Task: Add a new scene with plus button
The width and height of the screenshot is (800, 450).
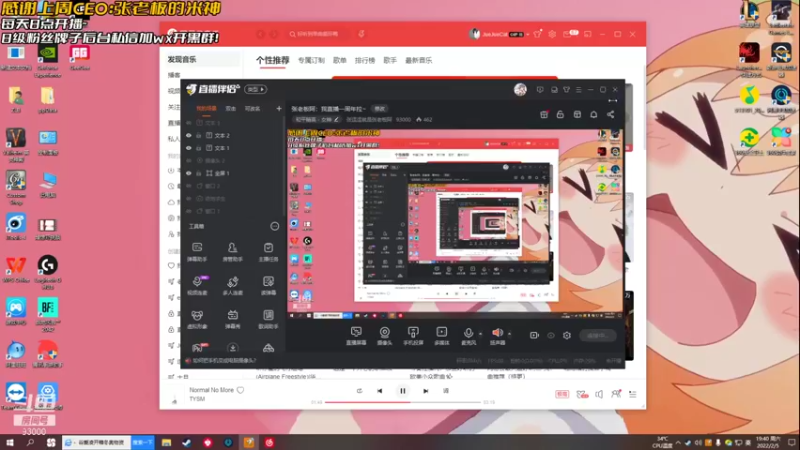Action: 279,109
